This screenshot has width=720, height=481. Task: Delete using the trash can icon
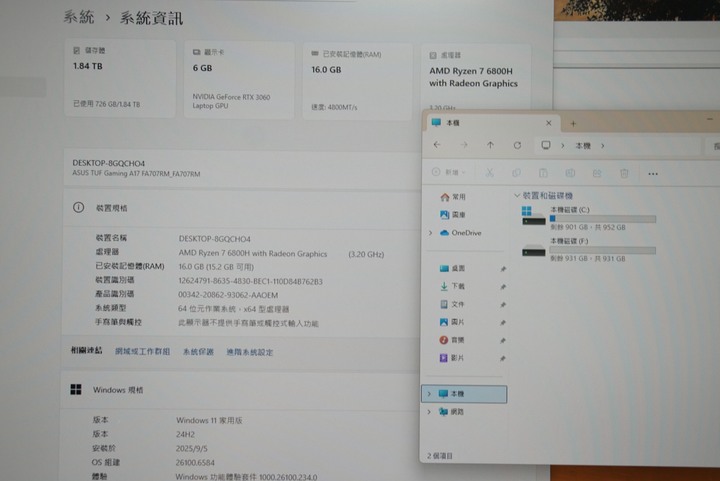click(624, 173)
